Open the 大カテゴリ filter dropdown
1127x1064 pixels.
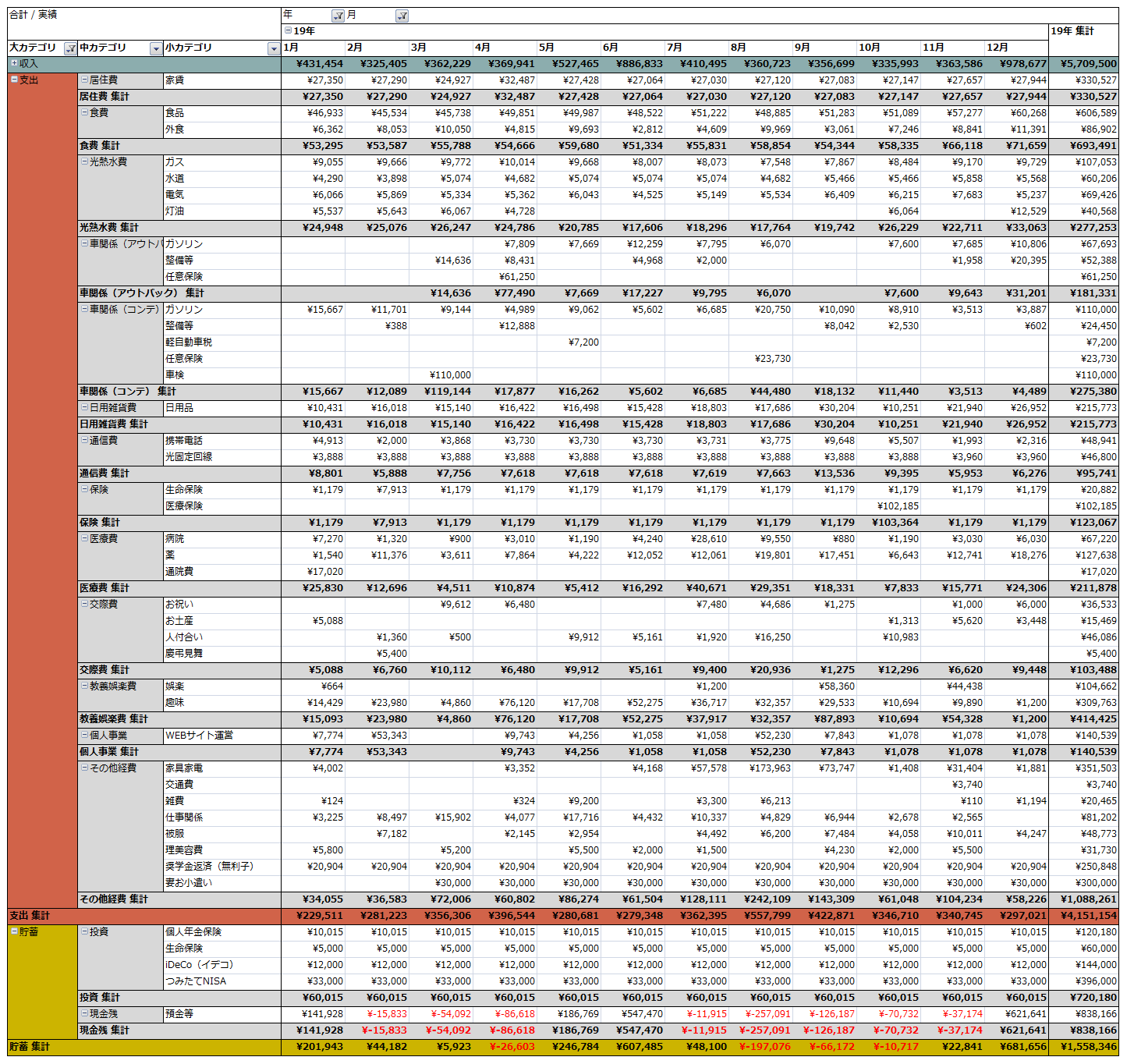tap(70, 48)
